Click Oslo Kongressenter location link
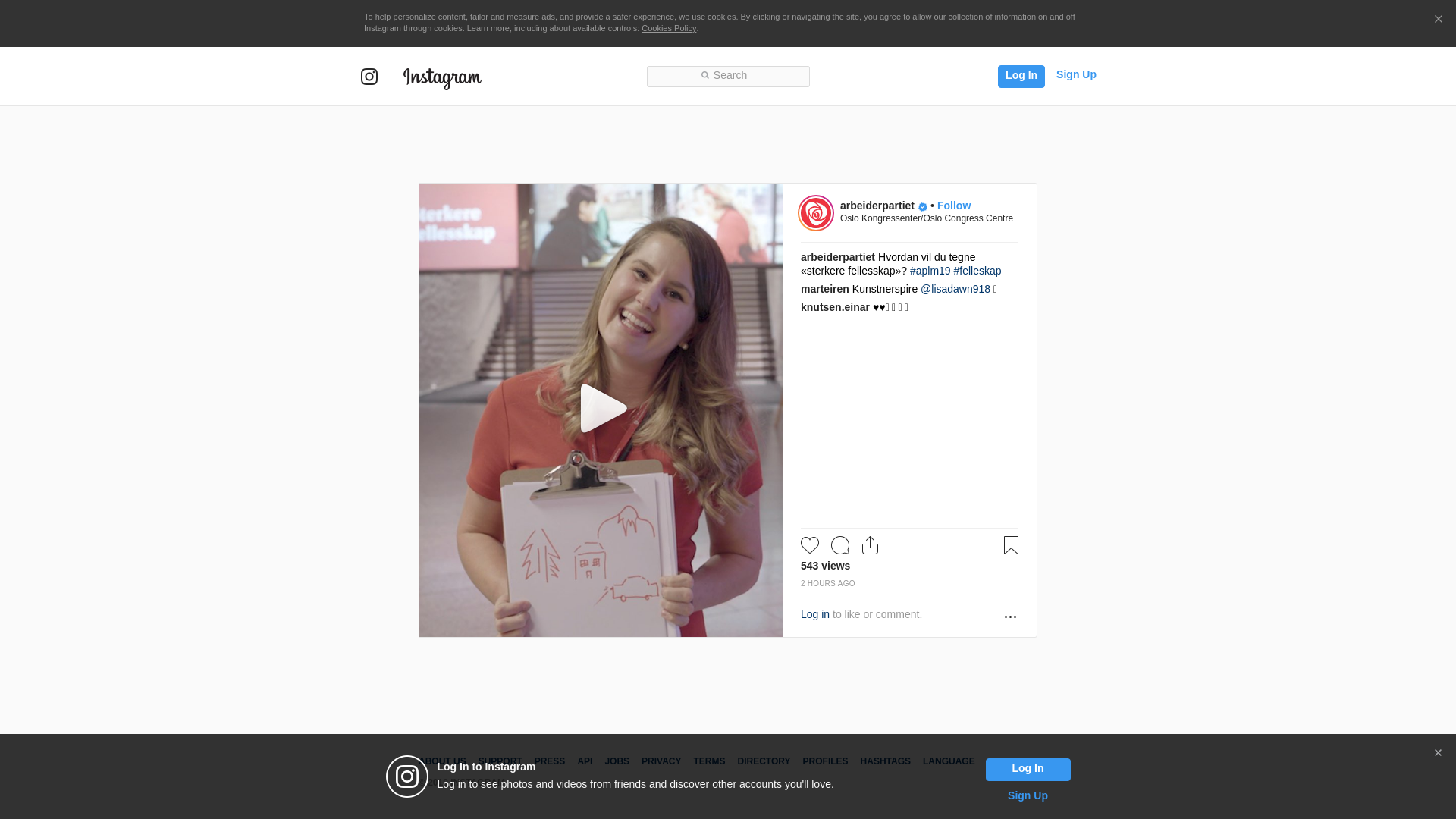Screen dimensions: 1456x819 pos(926,218)
